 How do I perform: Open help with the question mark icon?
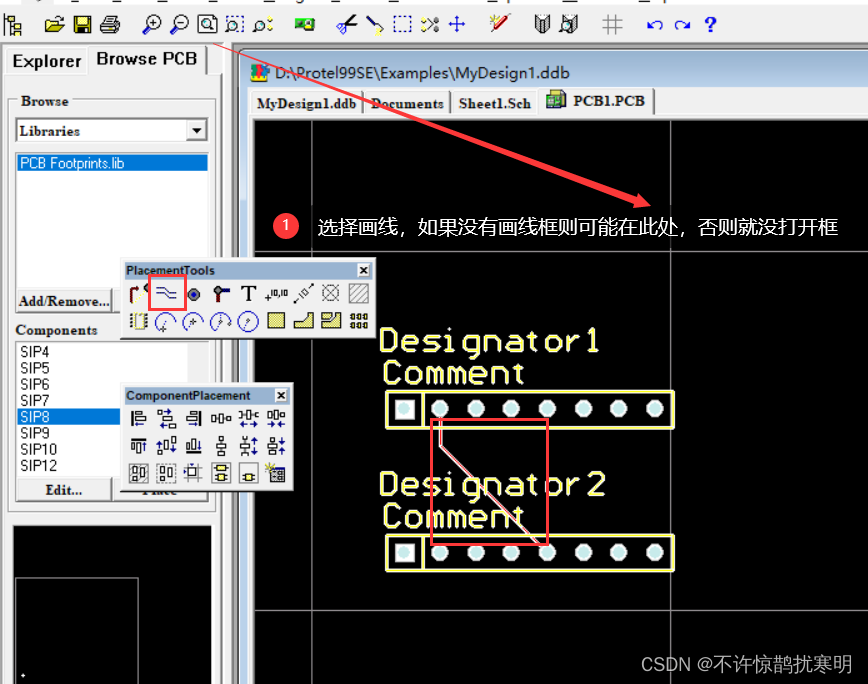710,24
